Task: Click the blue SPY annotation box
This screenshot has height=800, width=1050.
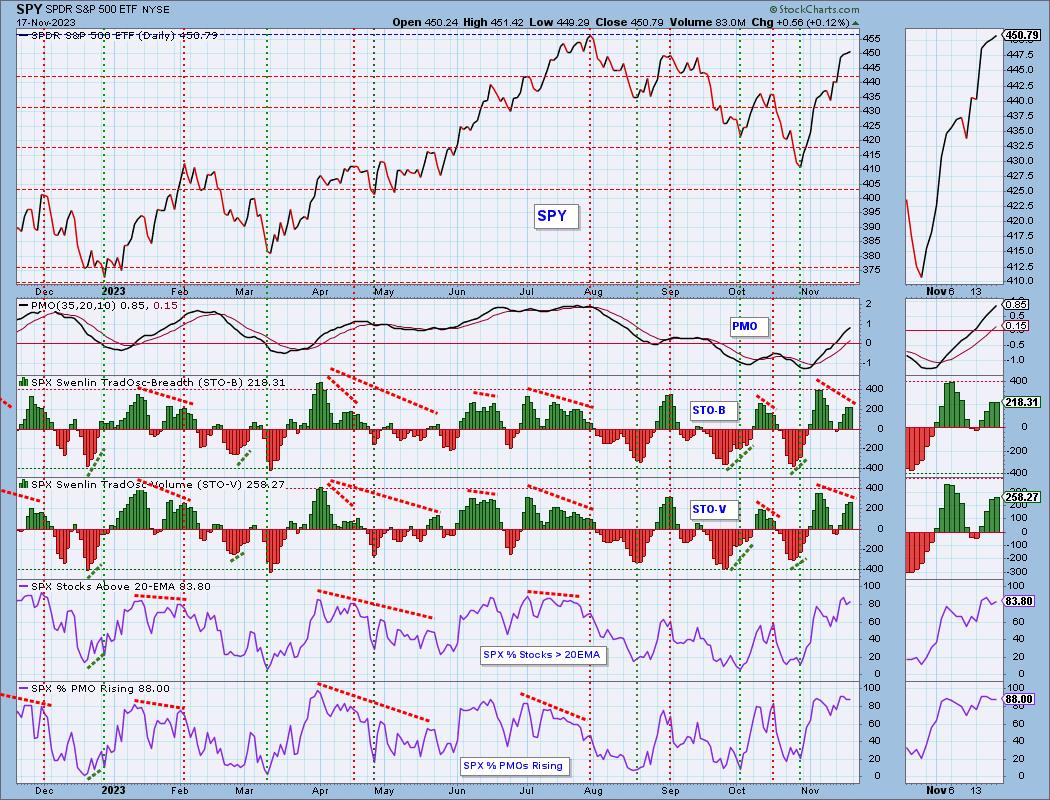Action: (x=555, y=216)
